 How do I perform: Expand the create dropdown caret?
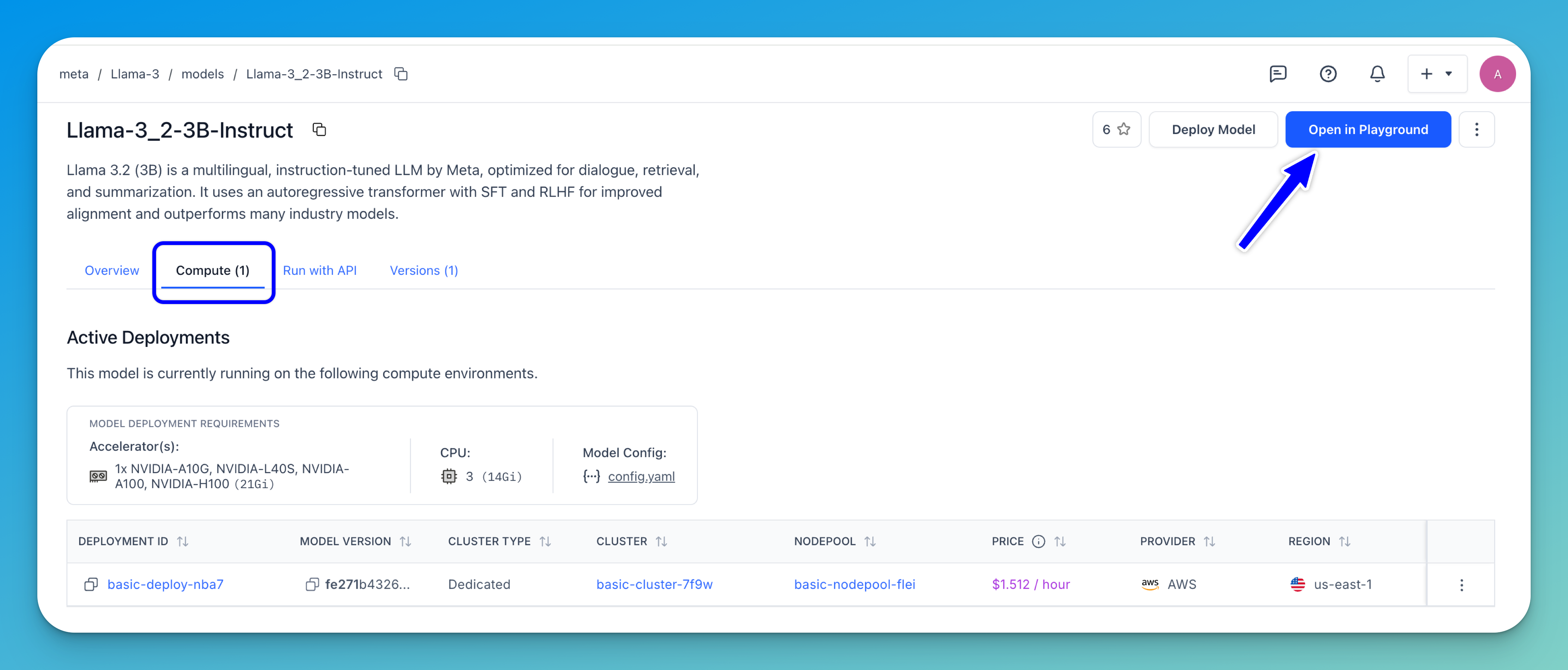click(x=1449, y=74)
